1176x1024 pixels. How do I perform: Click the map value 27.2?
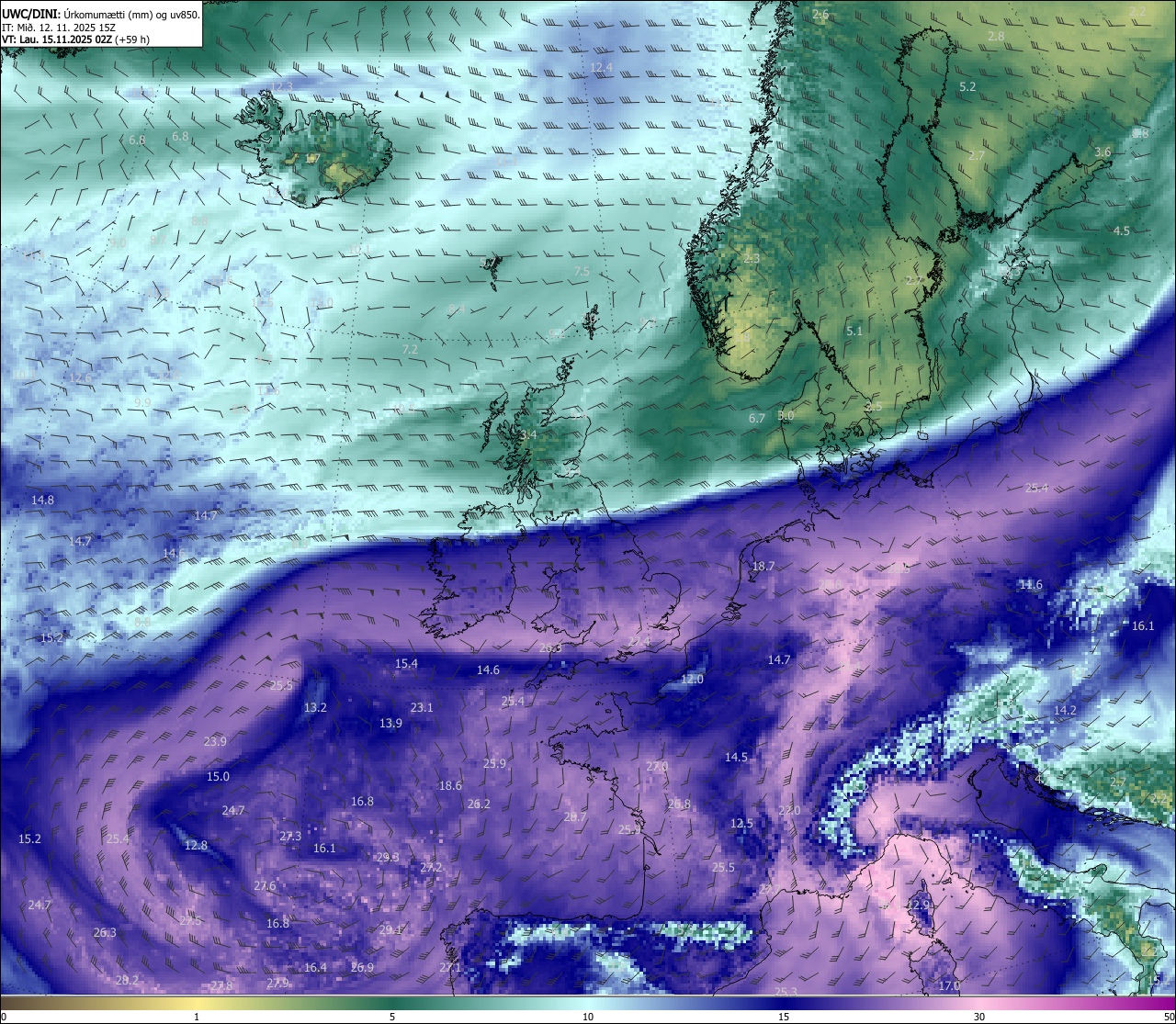(x=431, y=867)
